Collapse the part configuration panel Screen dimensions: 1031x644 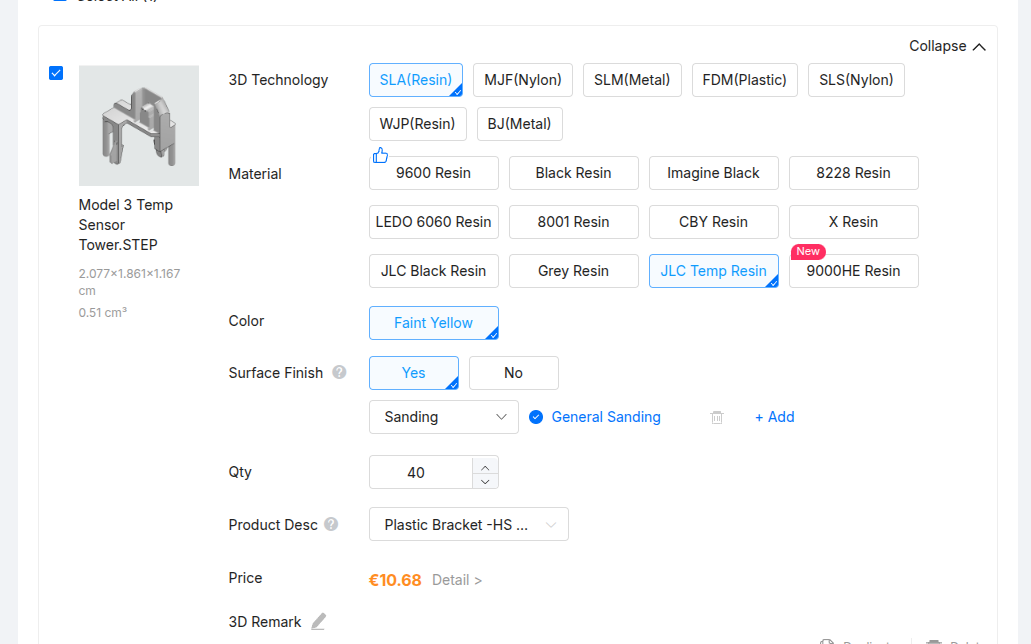(947, 46)
